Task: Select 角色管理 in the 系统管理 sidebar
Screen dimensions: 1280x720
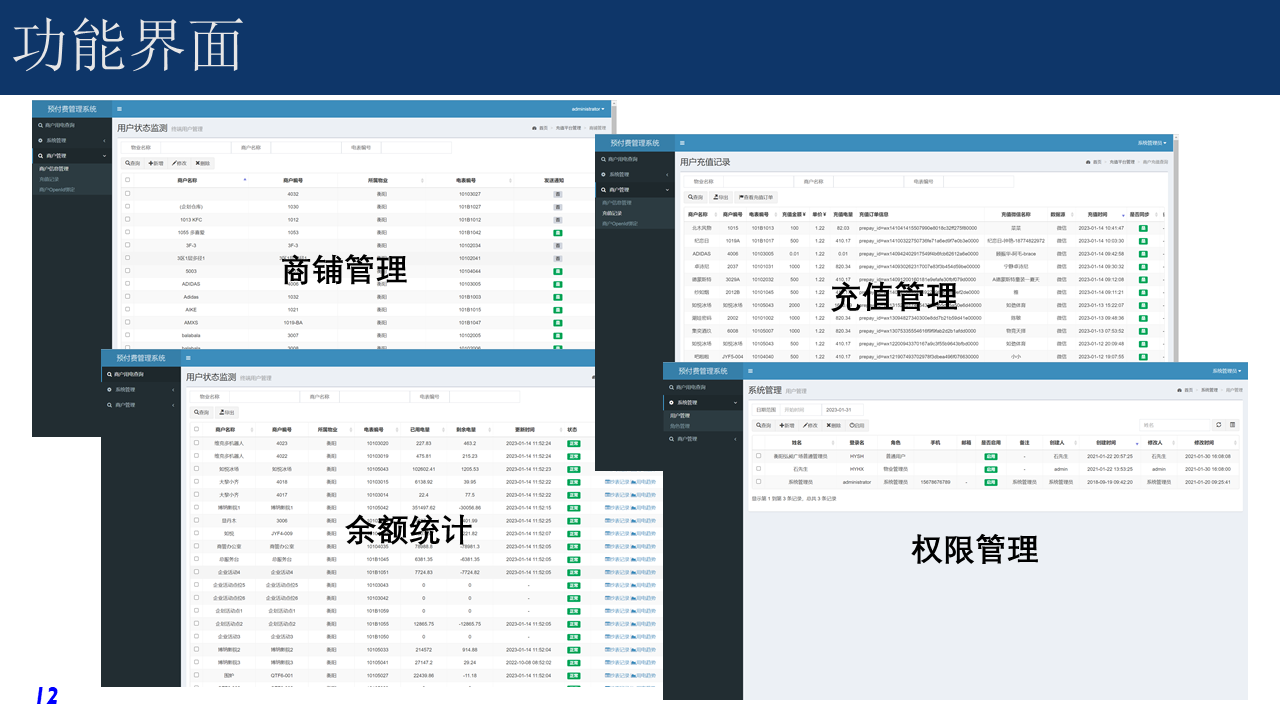Action: click(x=680, y=426)
